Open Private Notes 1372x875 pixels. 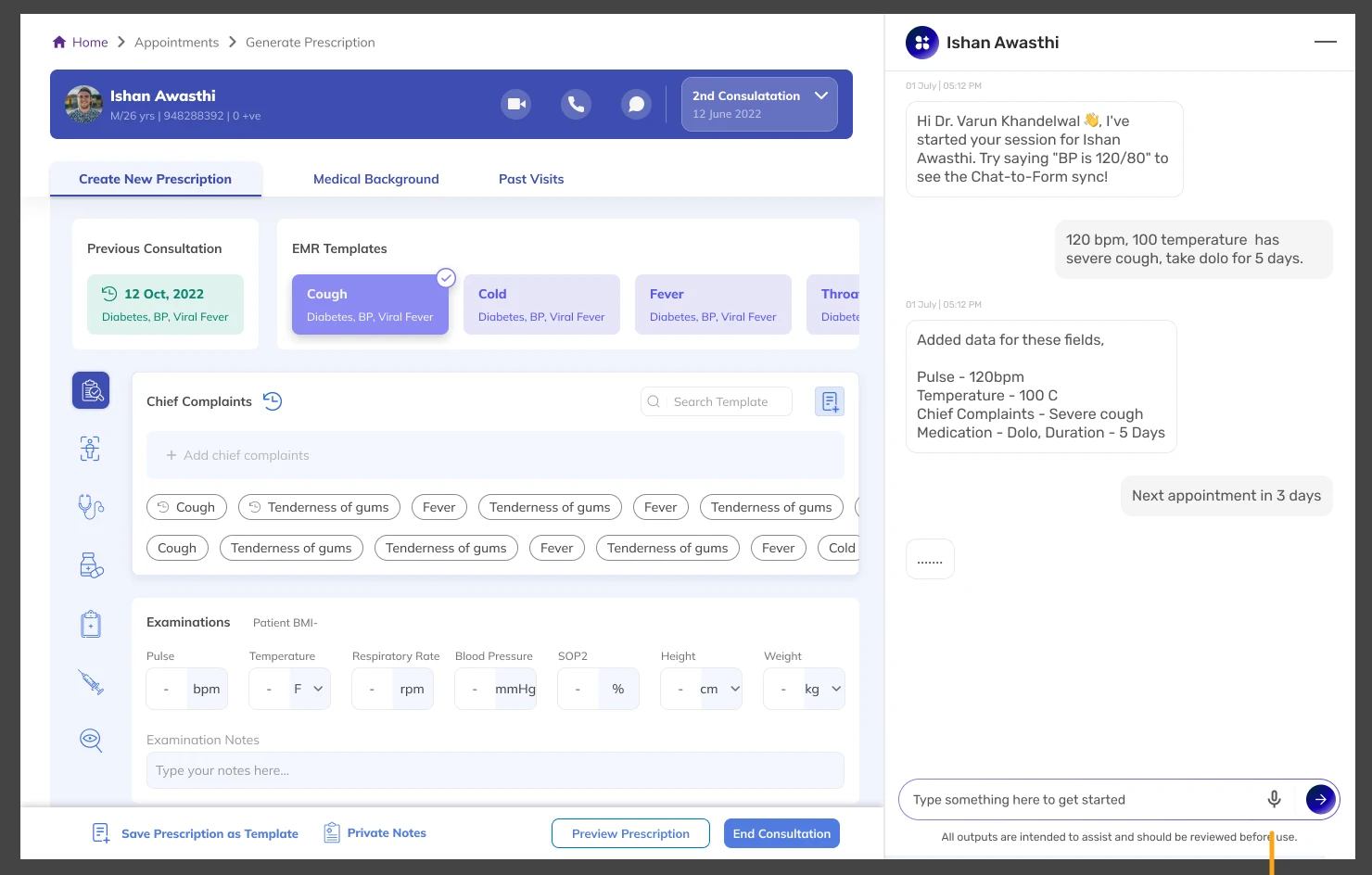pos(375,833)
